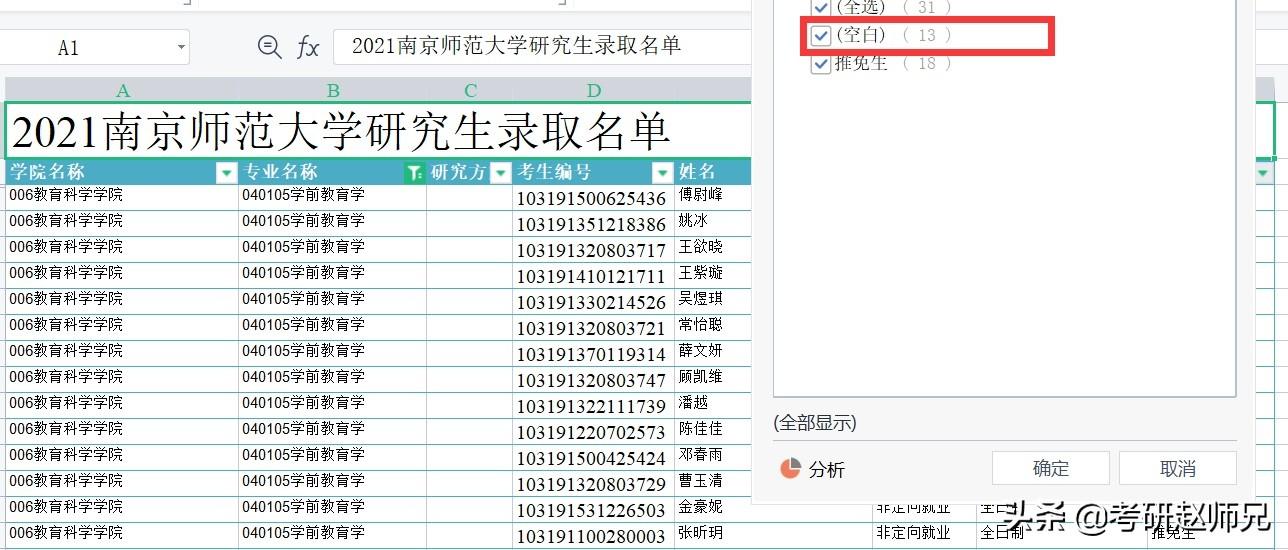The image size is (1288, 550).
Task: Click 非定向就业 in 张昕玥's row
Action: 913,533
